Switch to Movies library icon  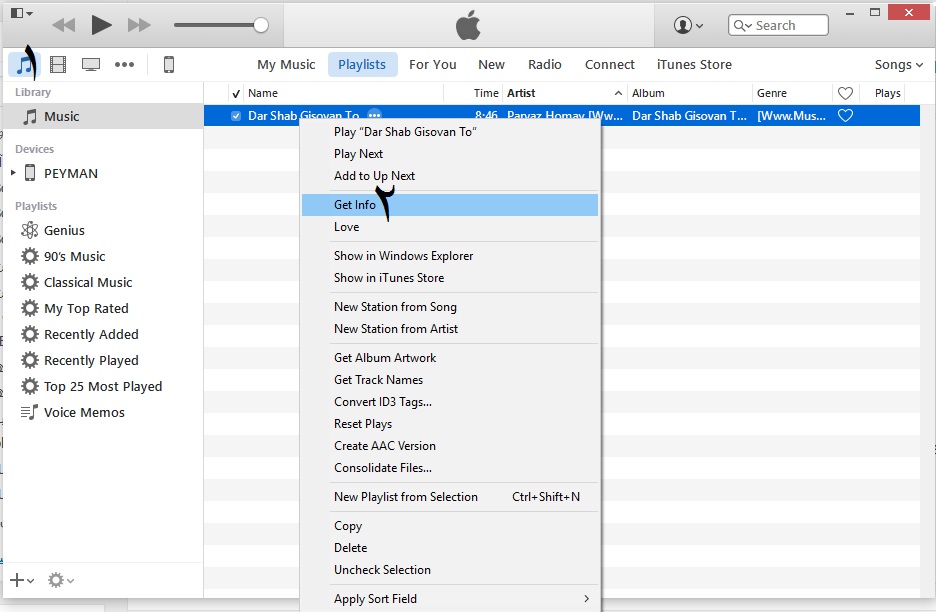(x=58, y=64)
